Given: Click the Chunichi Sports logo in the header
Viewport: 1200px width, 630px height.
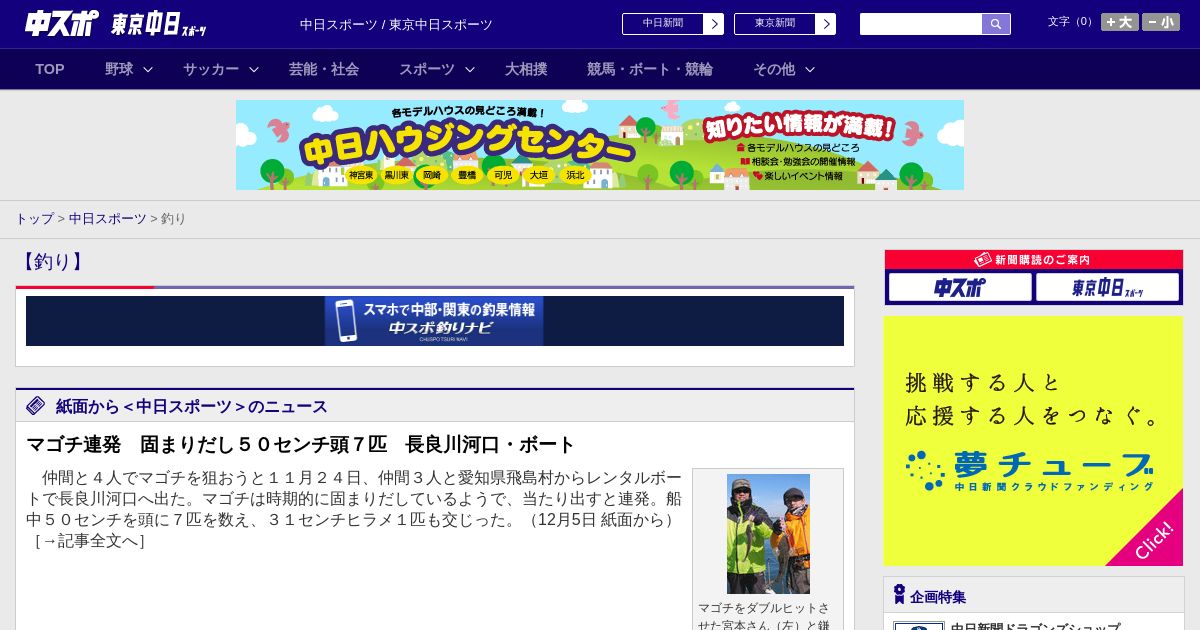Looking at the screenshot, I should click(62, 23).
